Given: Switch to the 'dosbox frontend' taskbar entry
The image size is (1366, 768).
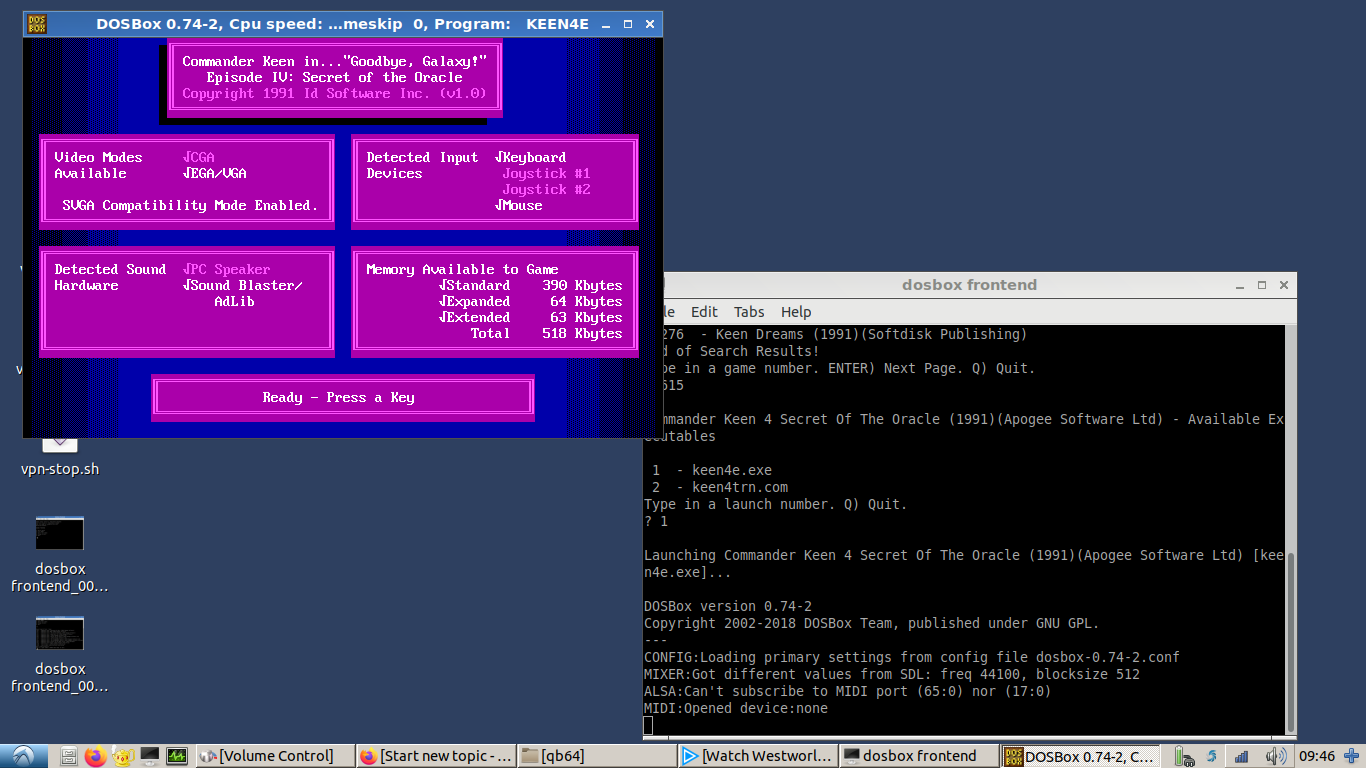Looking at the screenshot, I should 919,756.
